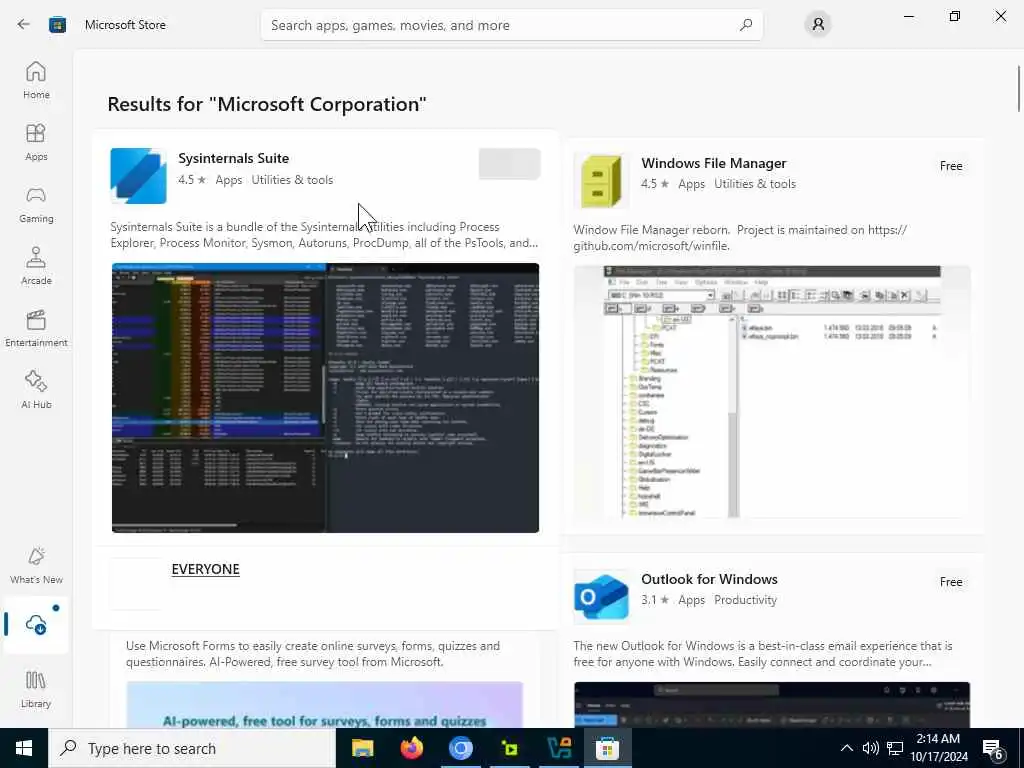1024x768 pixels.
Task: Open the Apps section in sidebar
Action: tap(36, 142)
